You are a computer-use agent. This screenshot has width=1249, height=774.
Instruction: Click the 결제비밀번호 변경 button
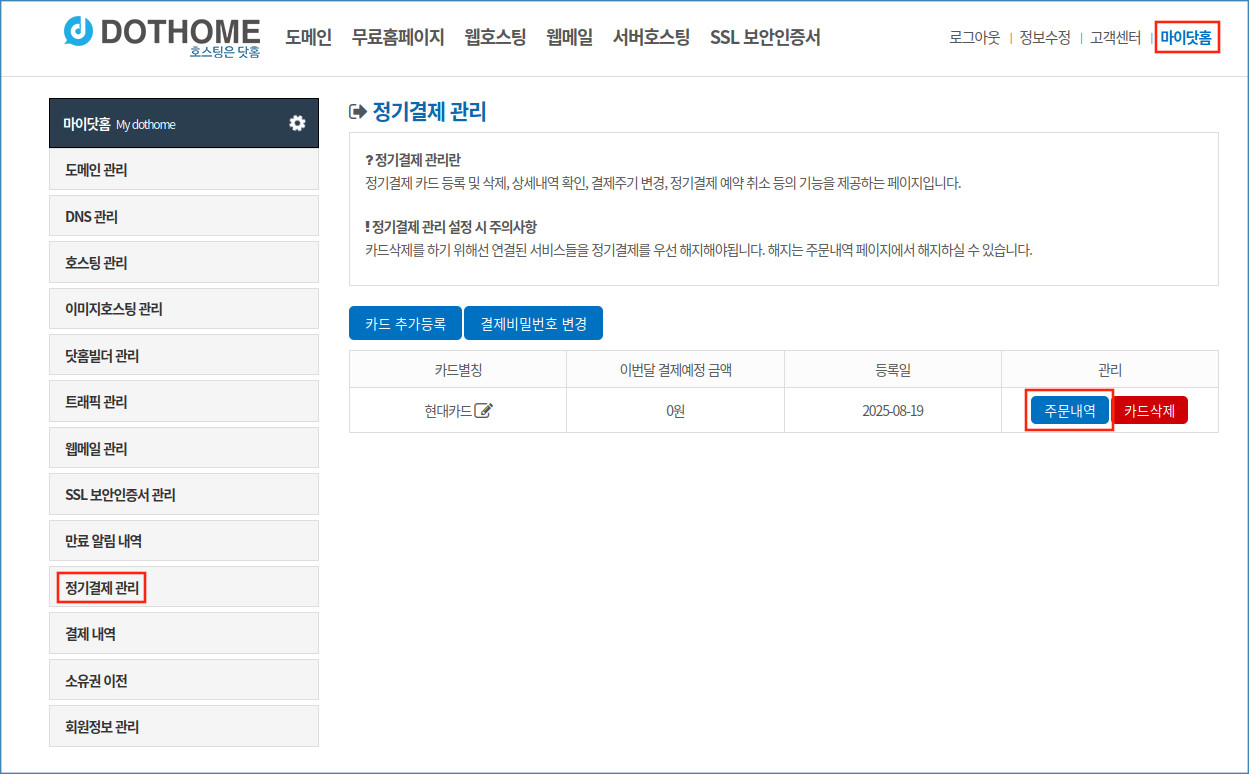click(x=533, y=324)
